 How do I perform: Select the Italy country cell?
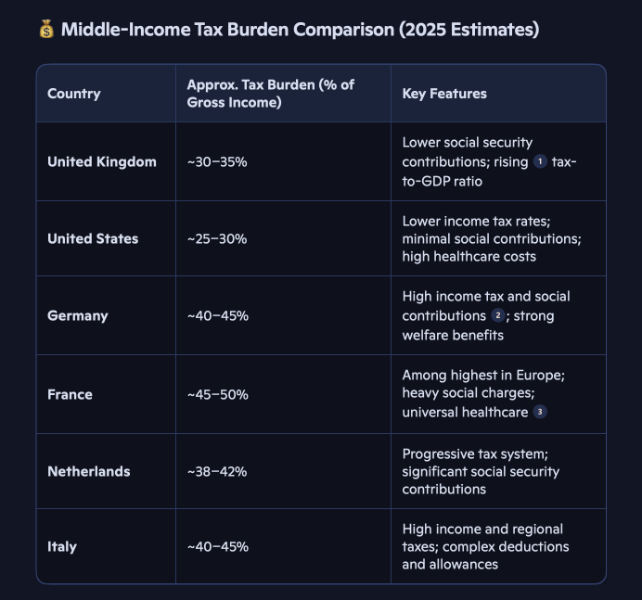pyautogui.click(x=62, y=547)
